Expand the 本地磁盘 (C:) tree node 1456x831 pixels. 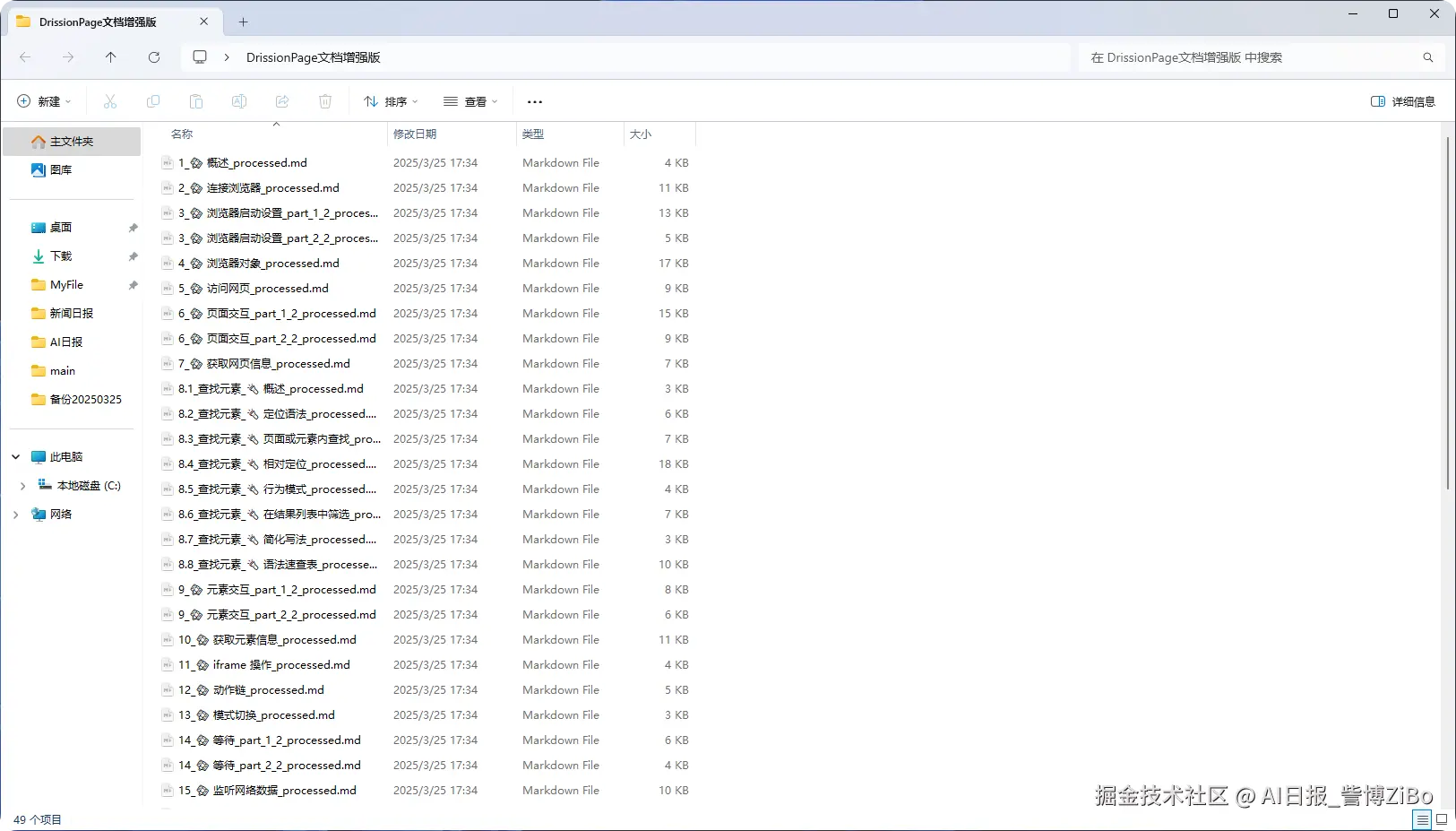[22, 486]
